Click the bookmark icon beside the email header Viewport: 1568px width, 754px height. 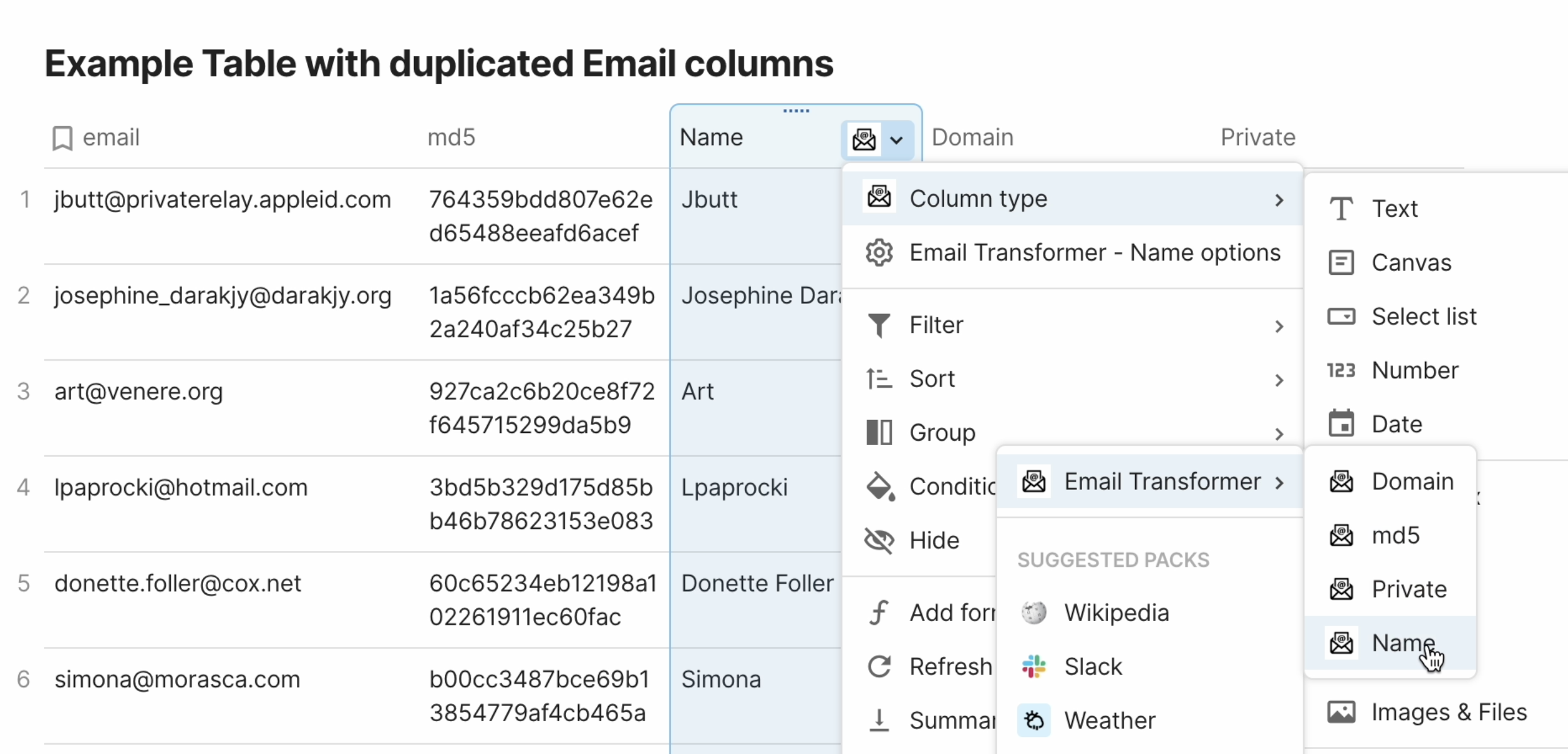coord(62,138)
